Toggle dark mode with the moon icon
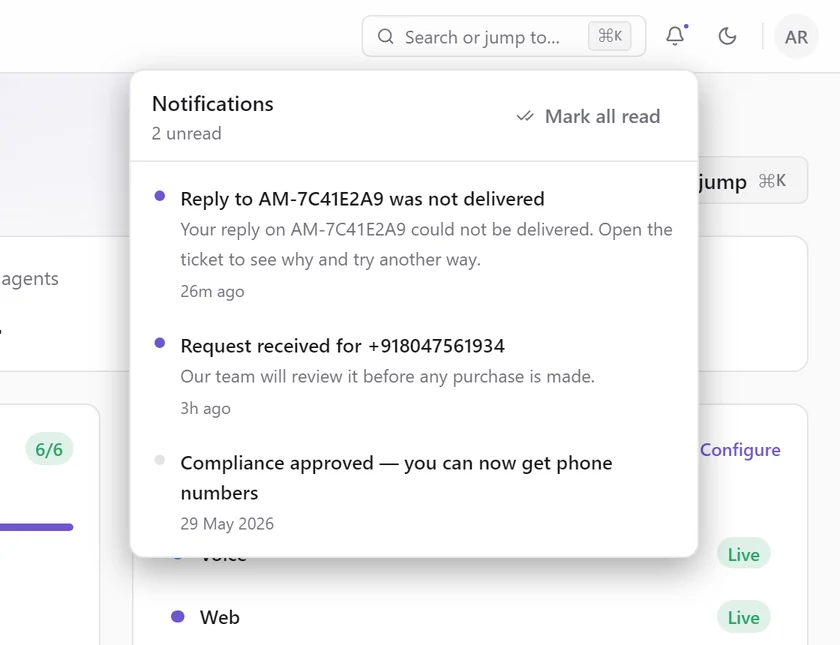The height and width of the screenshot is (645, 840). pos(727,36)
